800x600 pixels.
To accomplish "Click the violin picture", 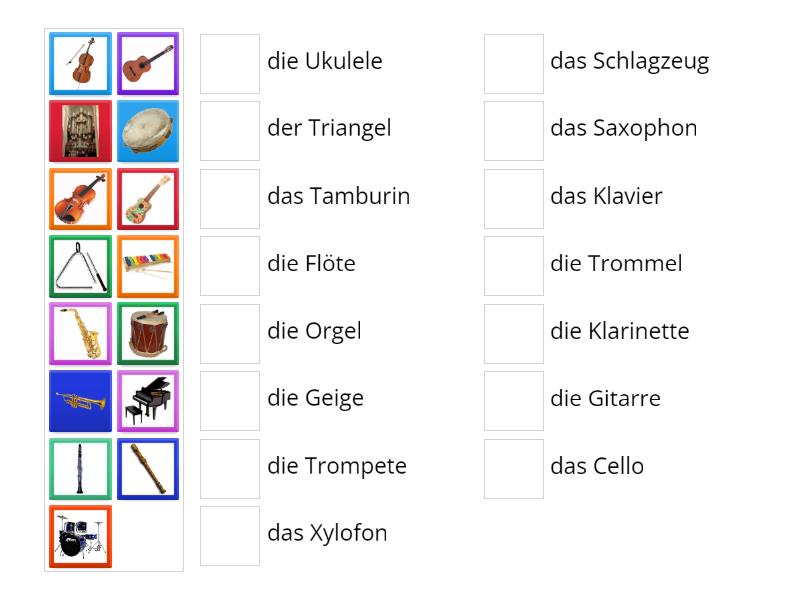I will click(79, 198).
